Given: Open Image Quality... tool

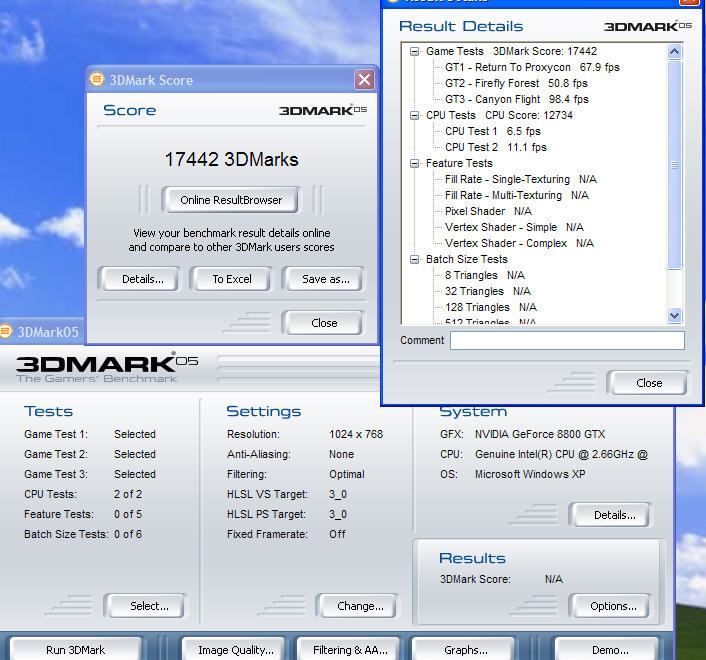Looking at the screenshot, I should coord(235,650).
